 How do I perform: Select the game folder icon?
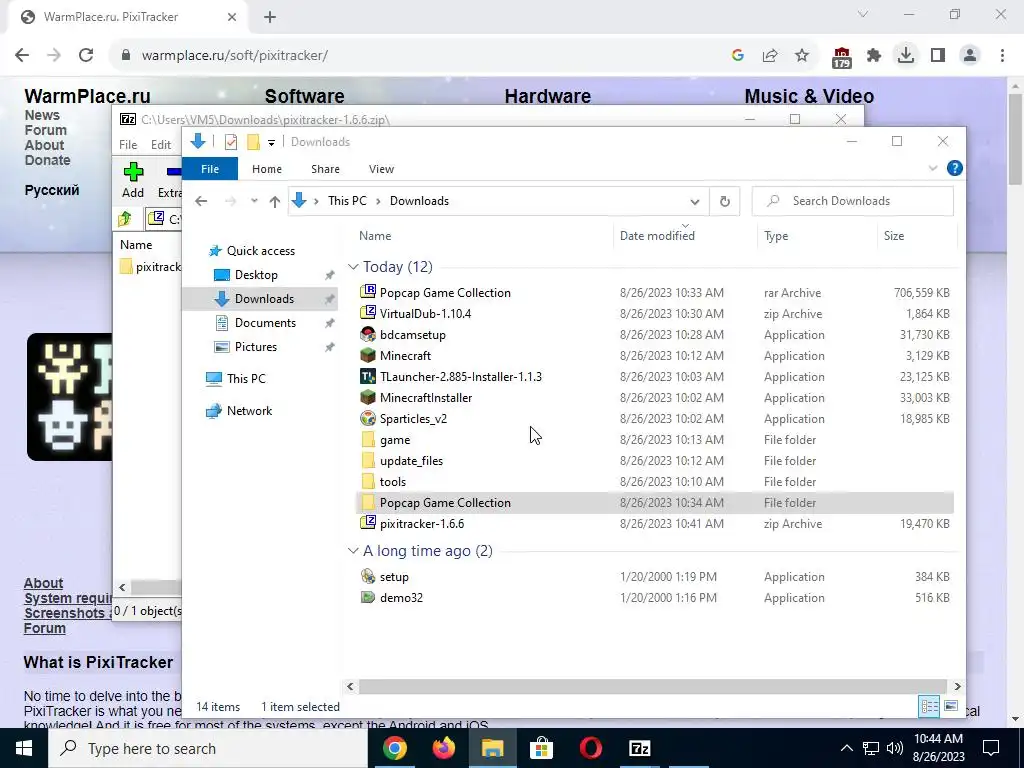coord(368,440)
